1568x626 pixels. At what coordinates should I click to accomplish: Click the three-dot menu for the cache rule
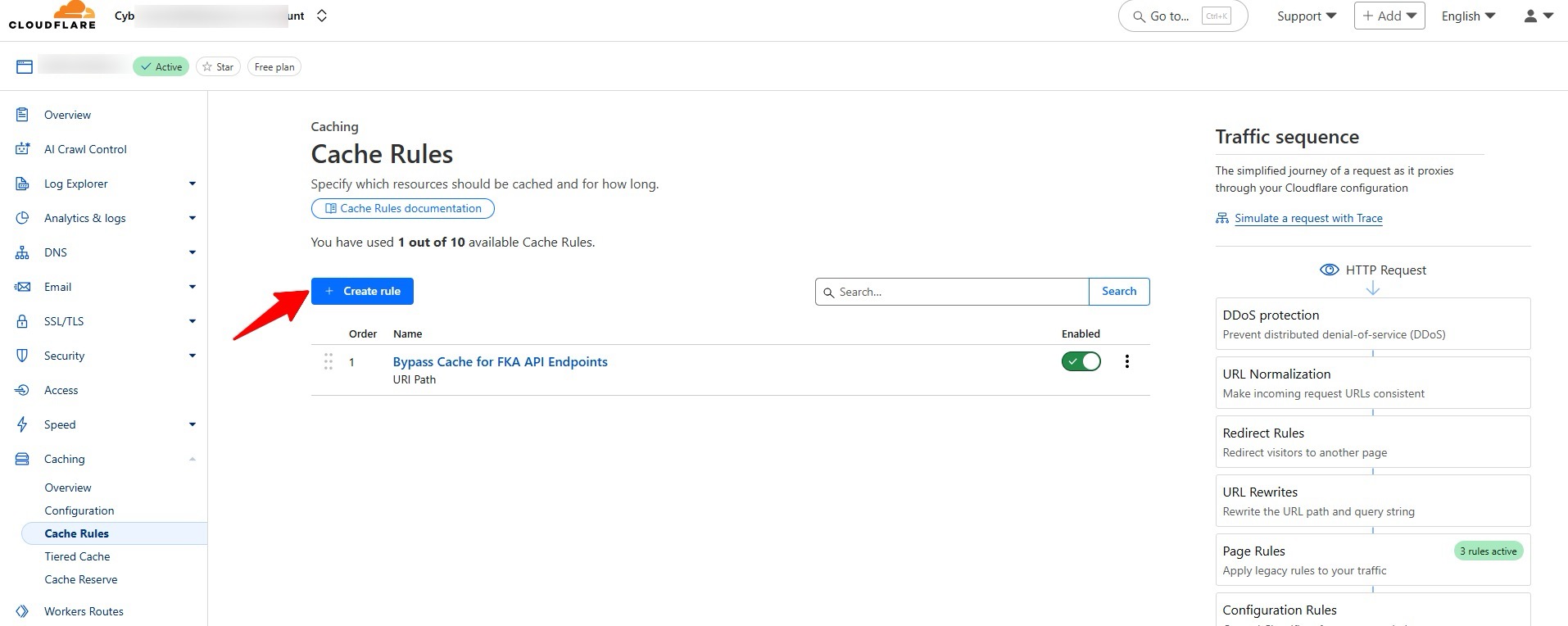coord(1126,361)
